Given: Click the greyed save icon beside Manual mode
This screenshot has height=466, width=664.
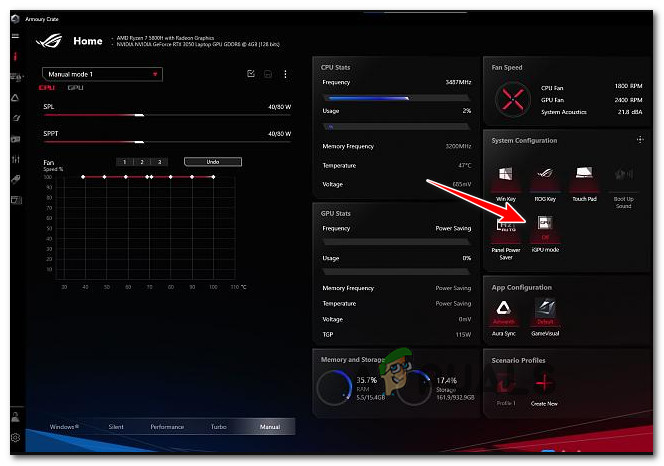Looking at the screenshot, I should click(268, 74).
